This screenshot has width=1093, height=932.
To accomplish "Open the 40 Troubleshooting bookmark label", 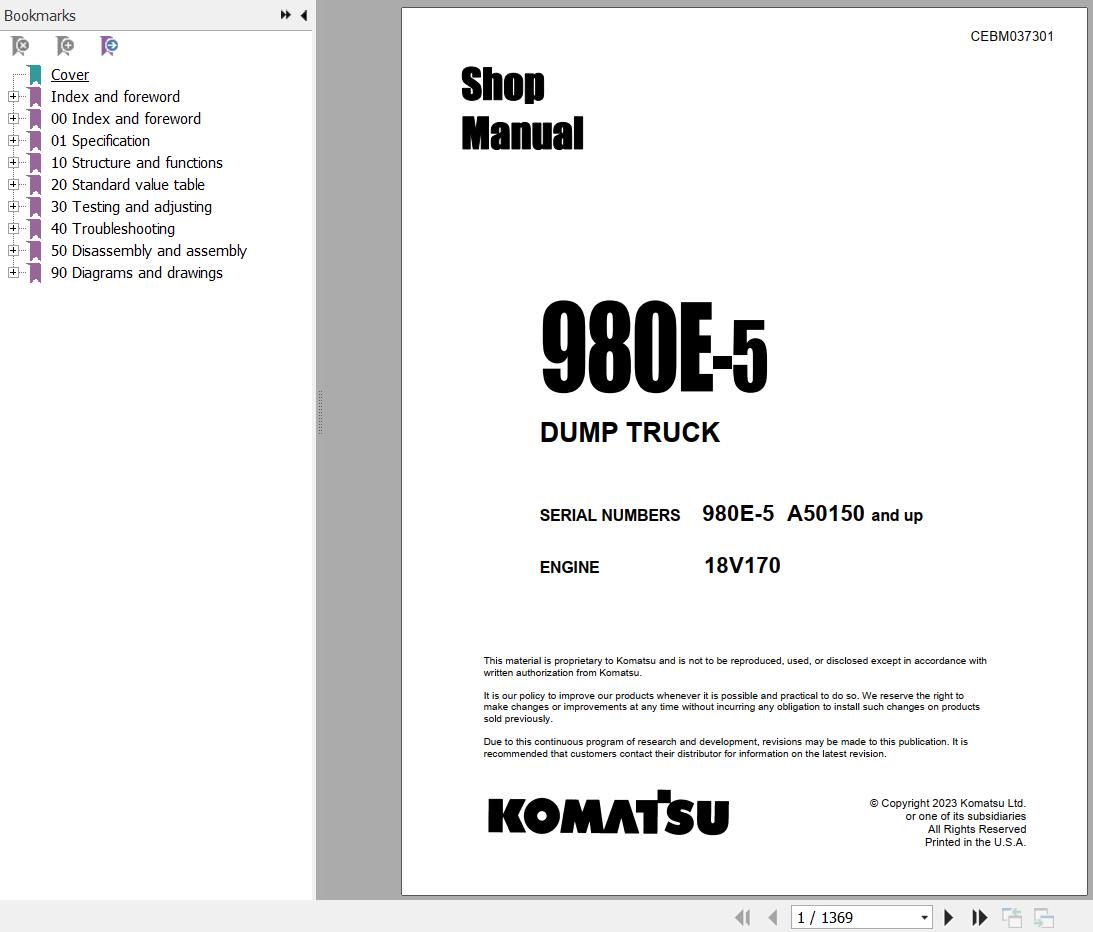I will (x=113, y=229).
